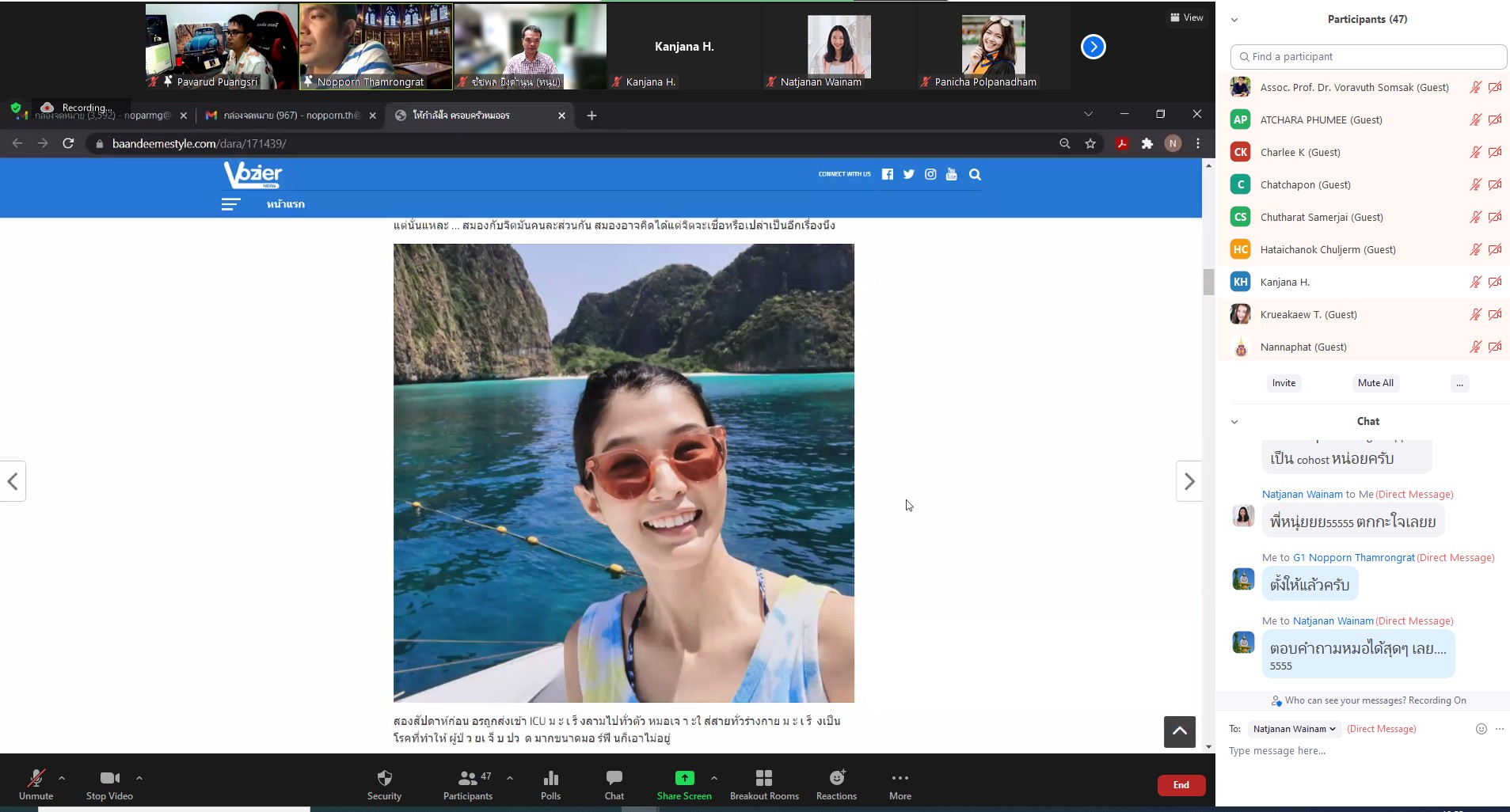Click the Mute All button
This screenshot has width=1510, height=812.
point(1375,383)
